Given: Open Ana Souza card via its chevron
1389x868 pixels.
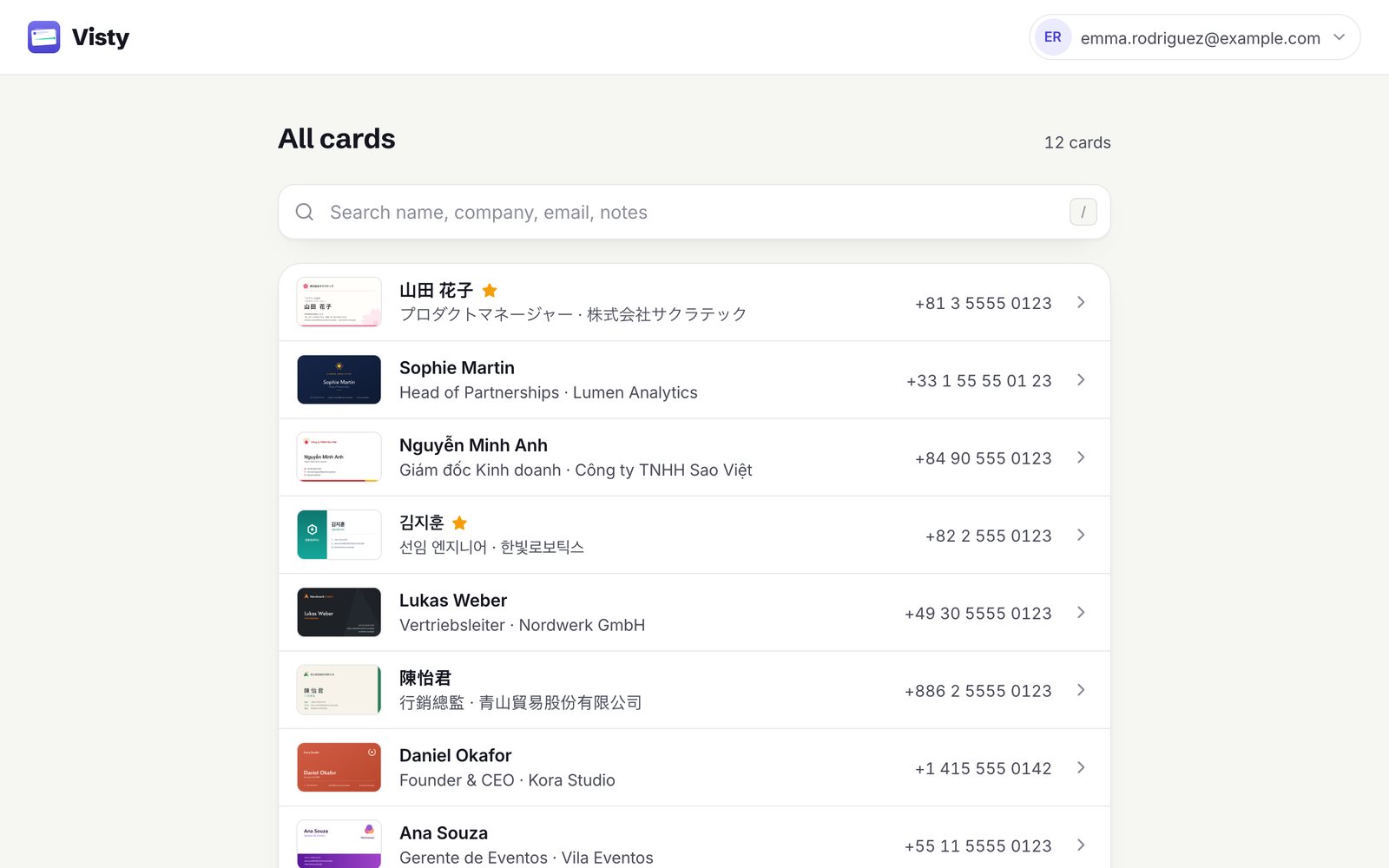Looking at the screenshot, I should click(x=1081, y=845).
